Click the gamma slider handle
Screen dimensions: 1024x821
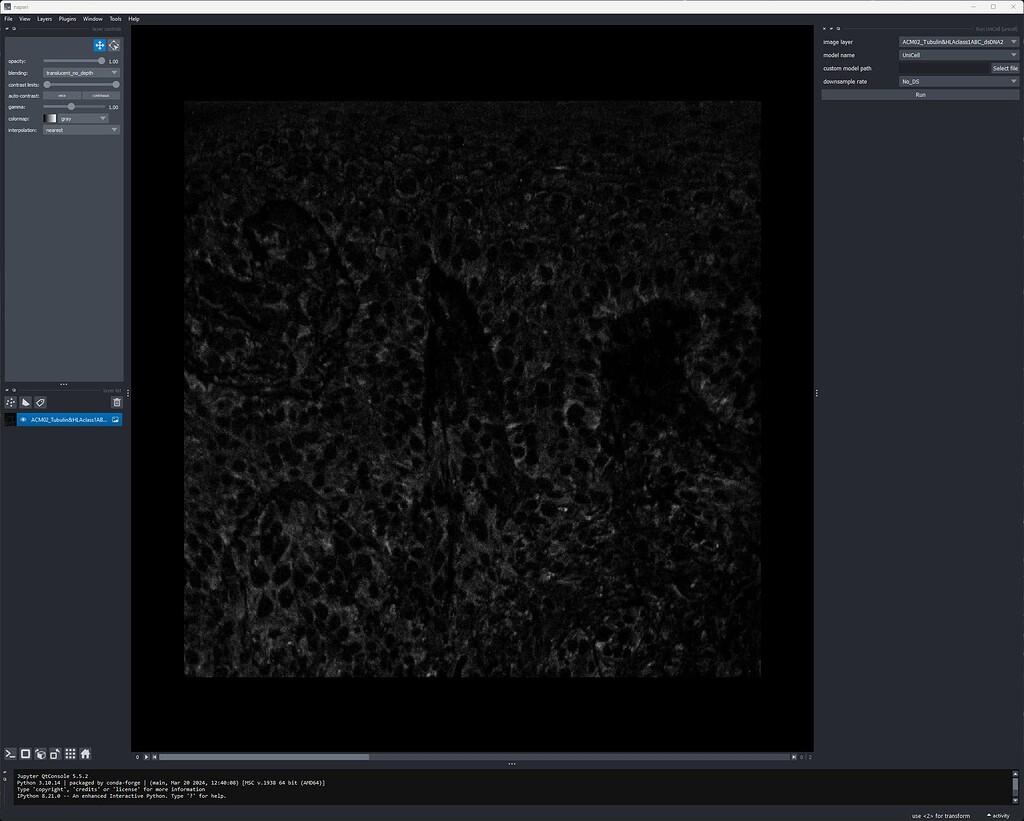coord(71,106)
